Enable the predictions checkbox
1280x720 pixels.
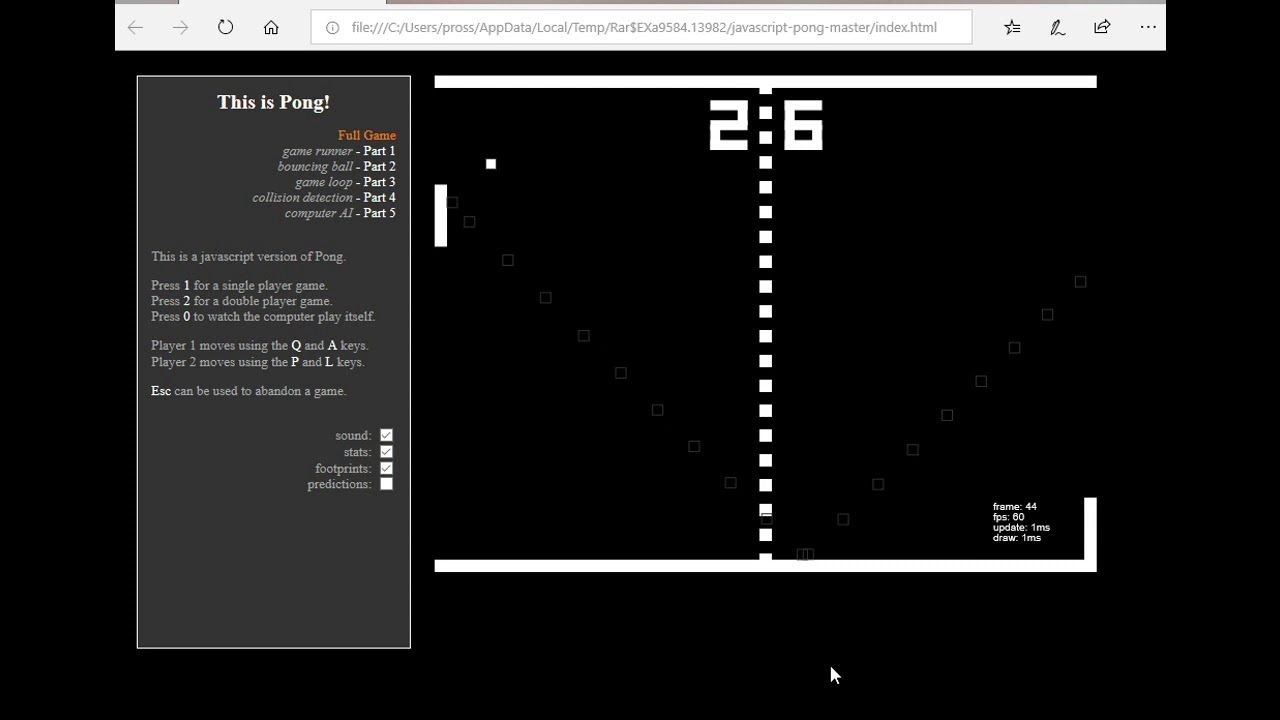pyautogui.click(x=386, y=484)
